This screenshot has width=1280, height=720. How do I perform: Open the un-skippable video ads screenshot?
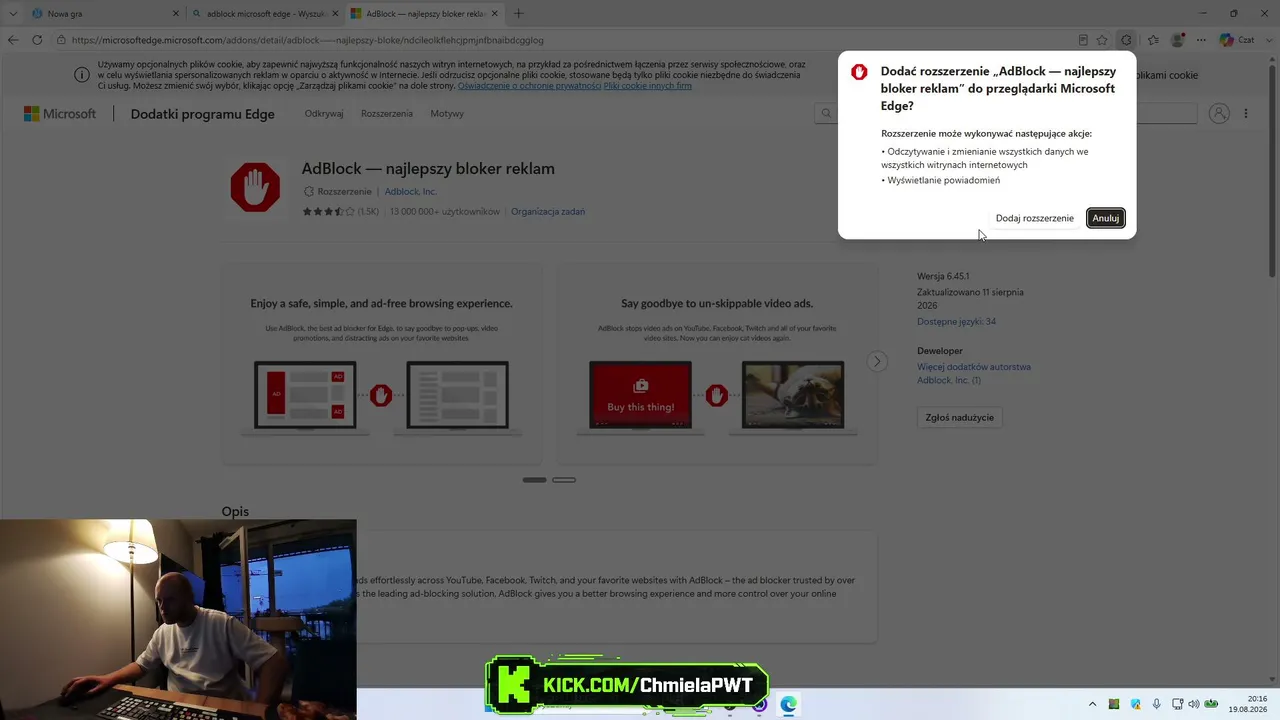pyautogui.click(x=717, y=364)
